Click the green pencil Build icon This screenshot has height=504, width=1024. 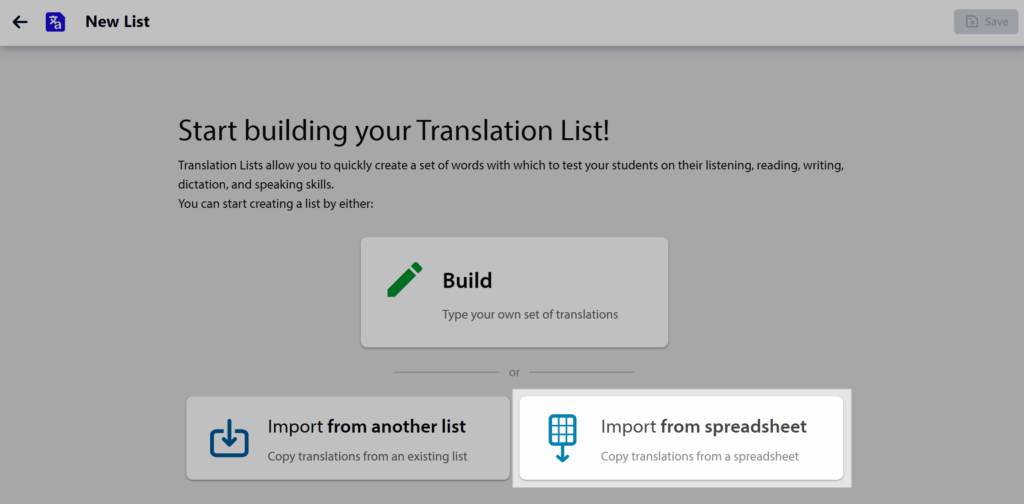point(405,279)
